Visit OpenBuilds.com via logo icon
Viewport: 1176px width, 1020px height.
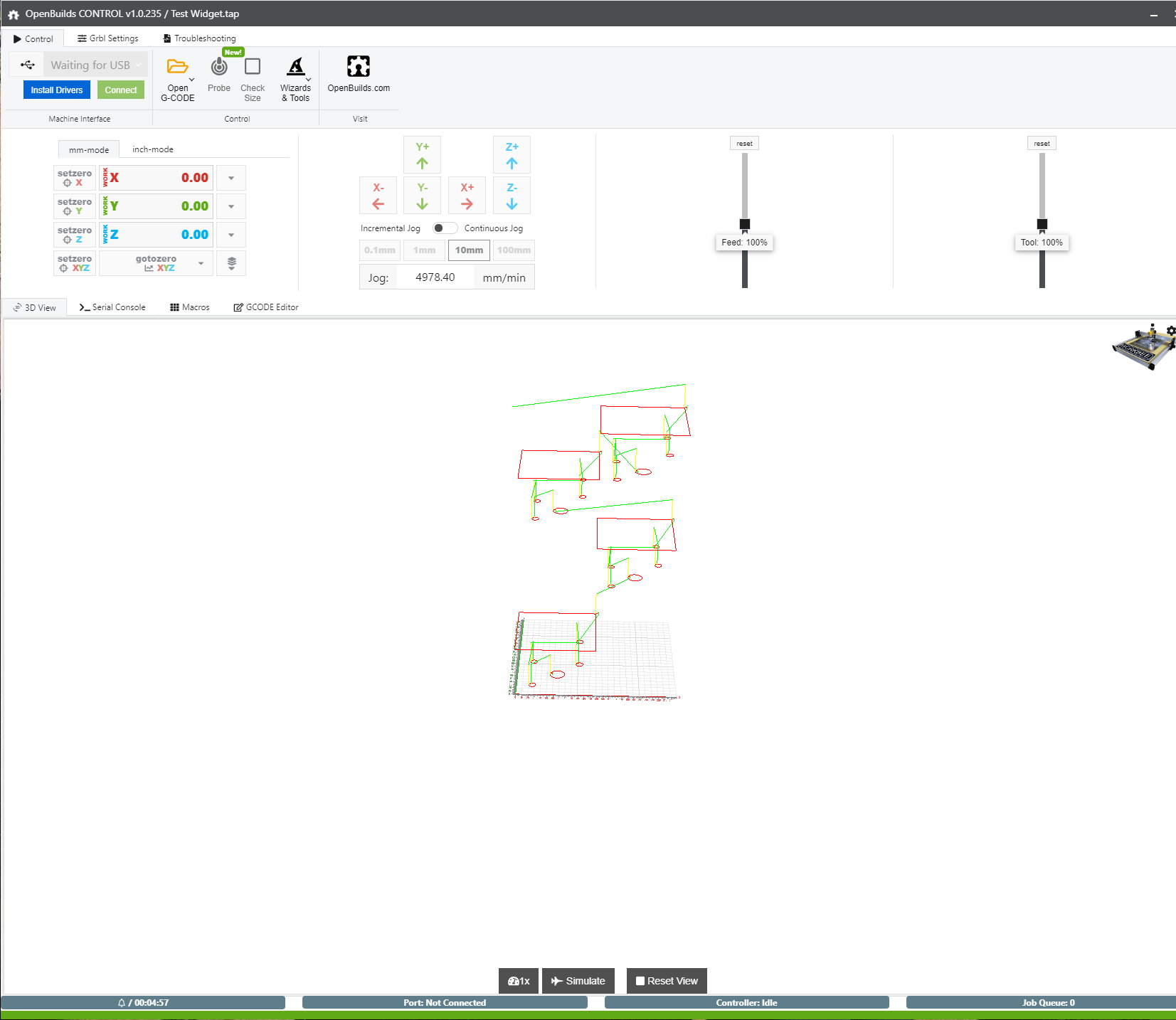pyautogui.click(x=359, y=67)
